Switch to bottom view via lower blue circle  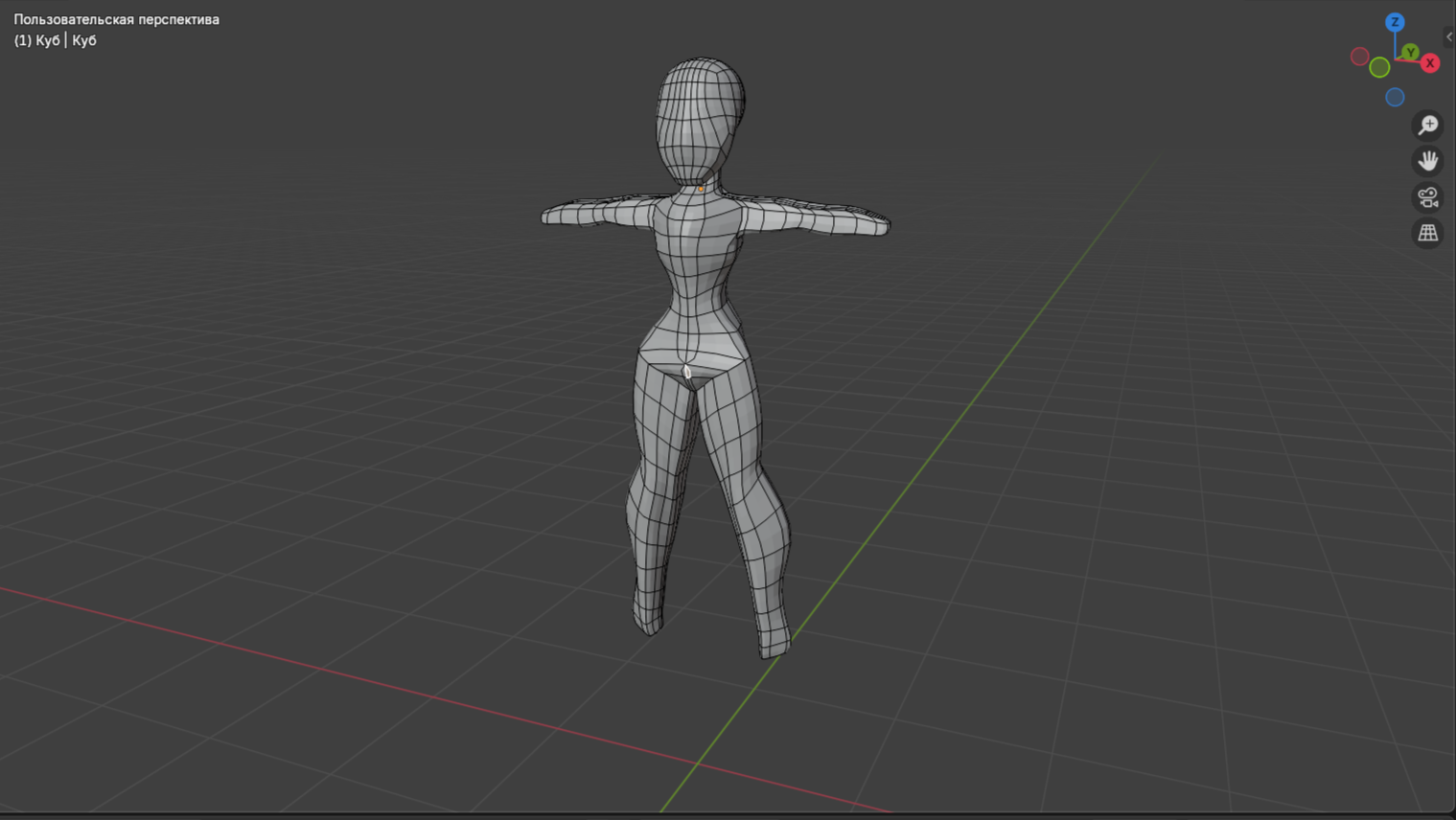tap(1395, 97)
